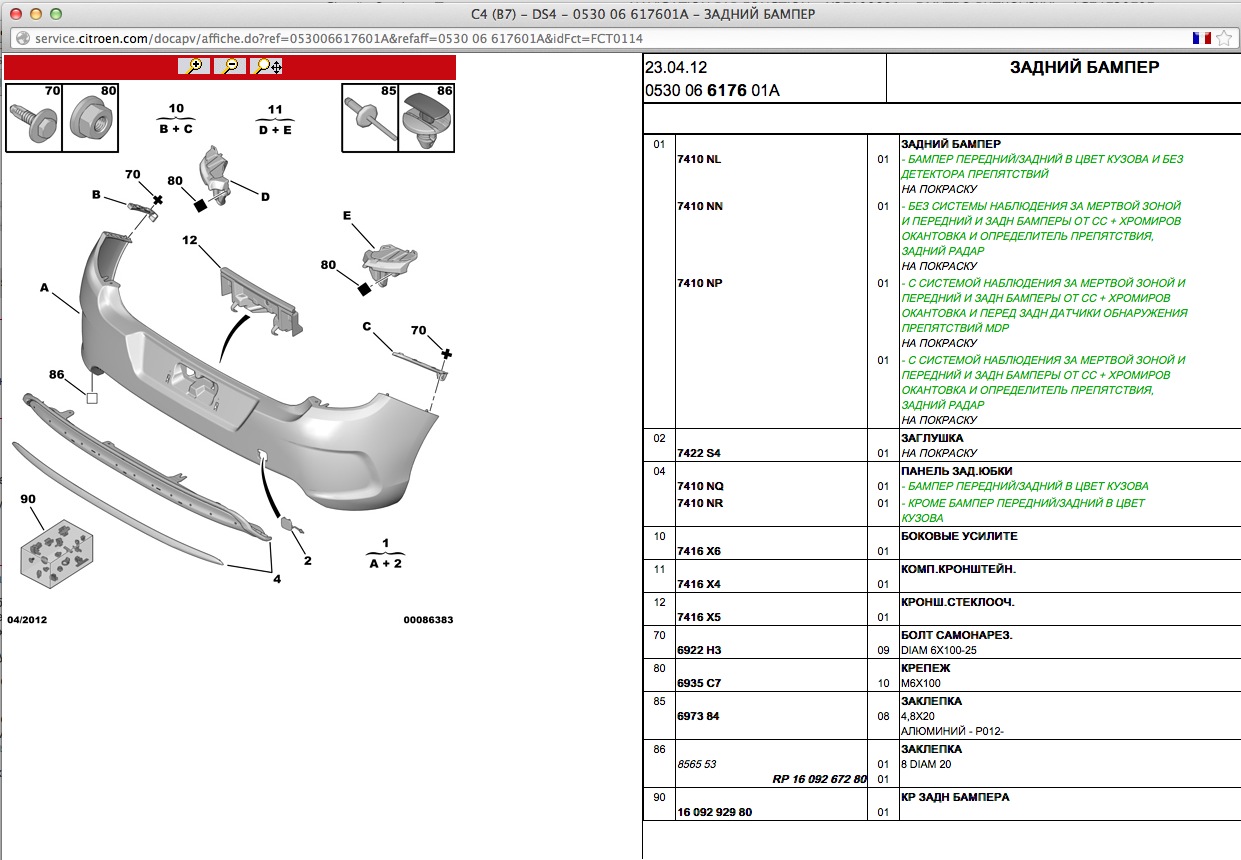
Task: Select part number 7422 S4
Action: [x=698, y=453]
